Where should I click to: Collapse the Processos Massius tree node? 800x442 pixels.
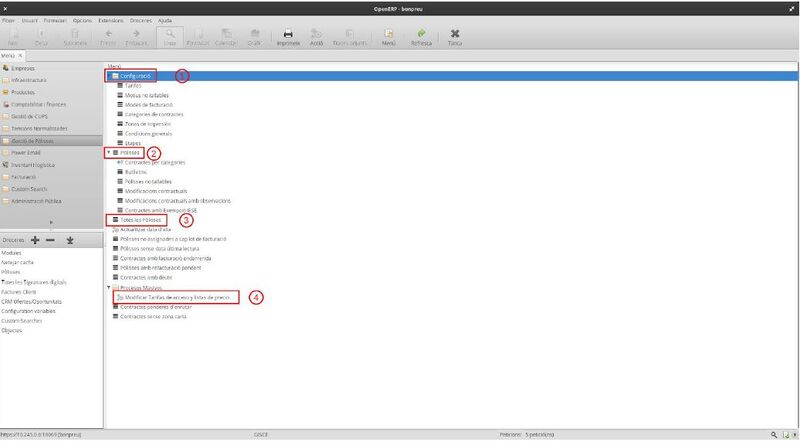pyautogui.click(x=108, y=287)
